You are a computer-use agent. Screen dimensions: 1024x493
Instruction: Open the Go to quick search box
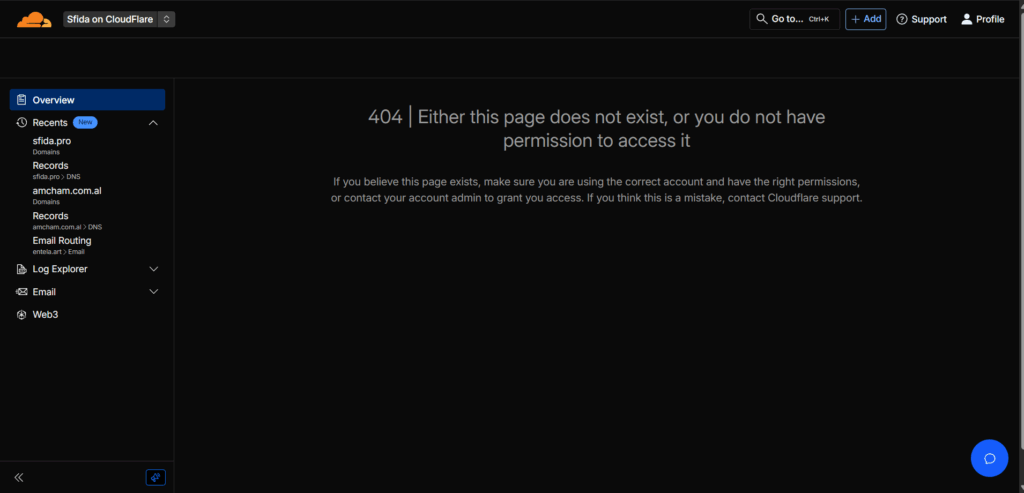(x=794, y=19)
